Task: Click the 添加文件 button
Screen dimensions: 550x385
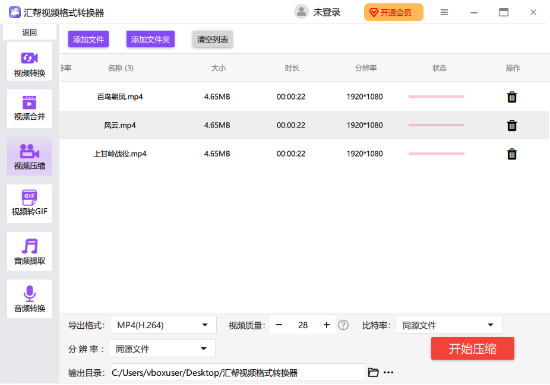Action: [88, 39]
